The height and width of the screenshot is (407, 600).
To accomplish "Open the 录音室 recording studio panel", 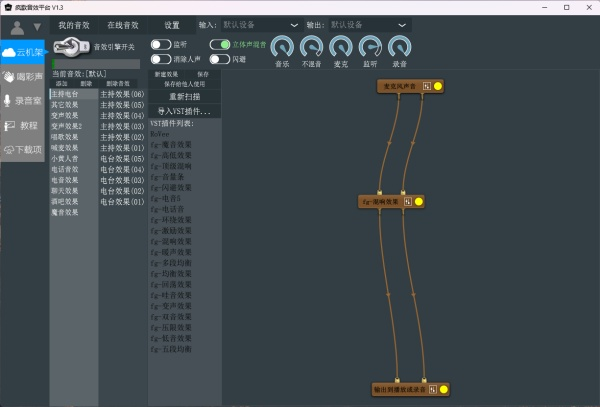I will tap(24, 100).
